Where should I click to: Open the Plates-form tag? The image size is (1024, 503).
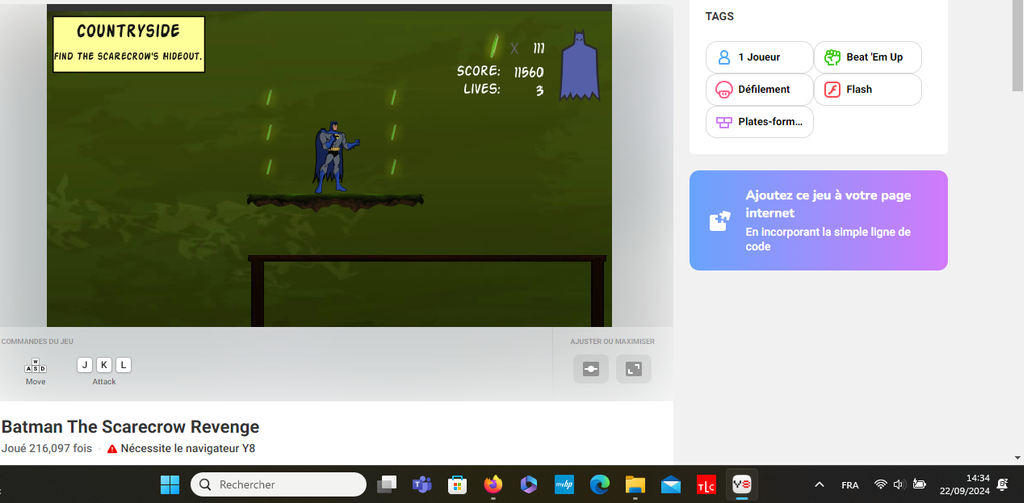[x=760, y=122]
